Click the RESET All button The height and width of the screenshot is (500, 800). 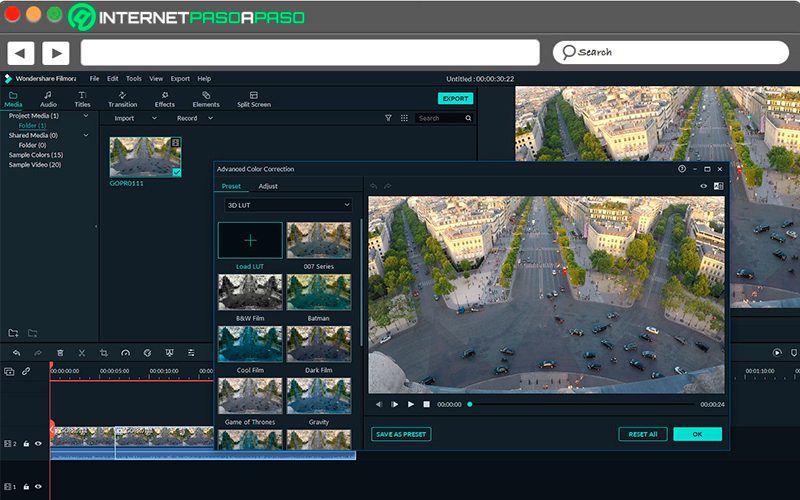click(x=643, y=434)
